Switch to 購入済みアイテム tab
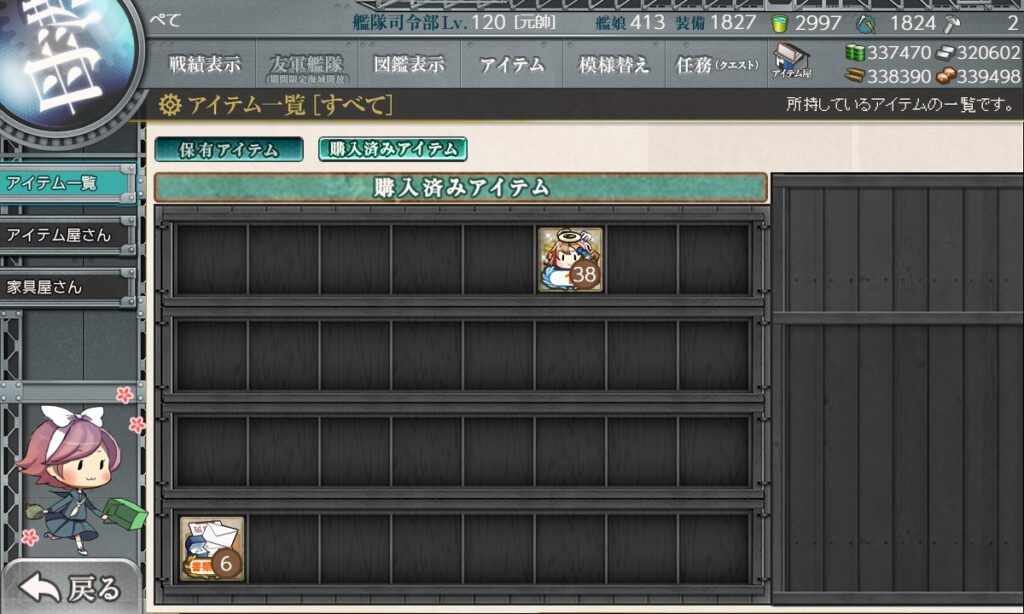Viewport: 1024px width, 614px height. click(x=393, y=149)
